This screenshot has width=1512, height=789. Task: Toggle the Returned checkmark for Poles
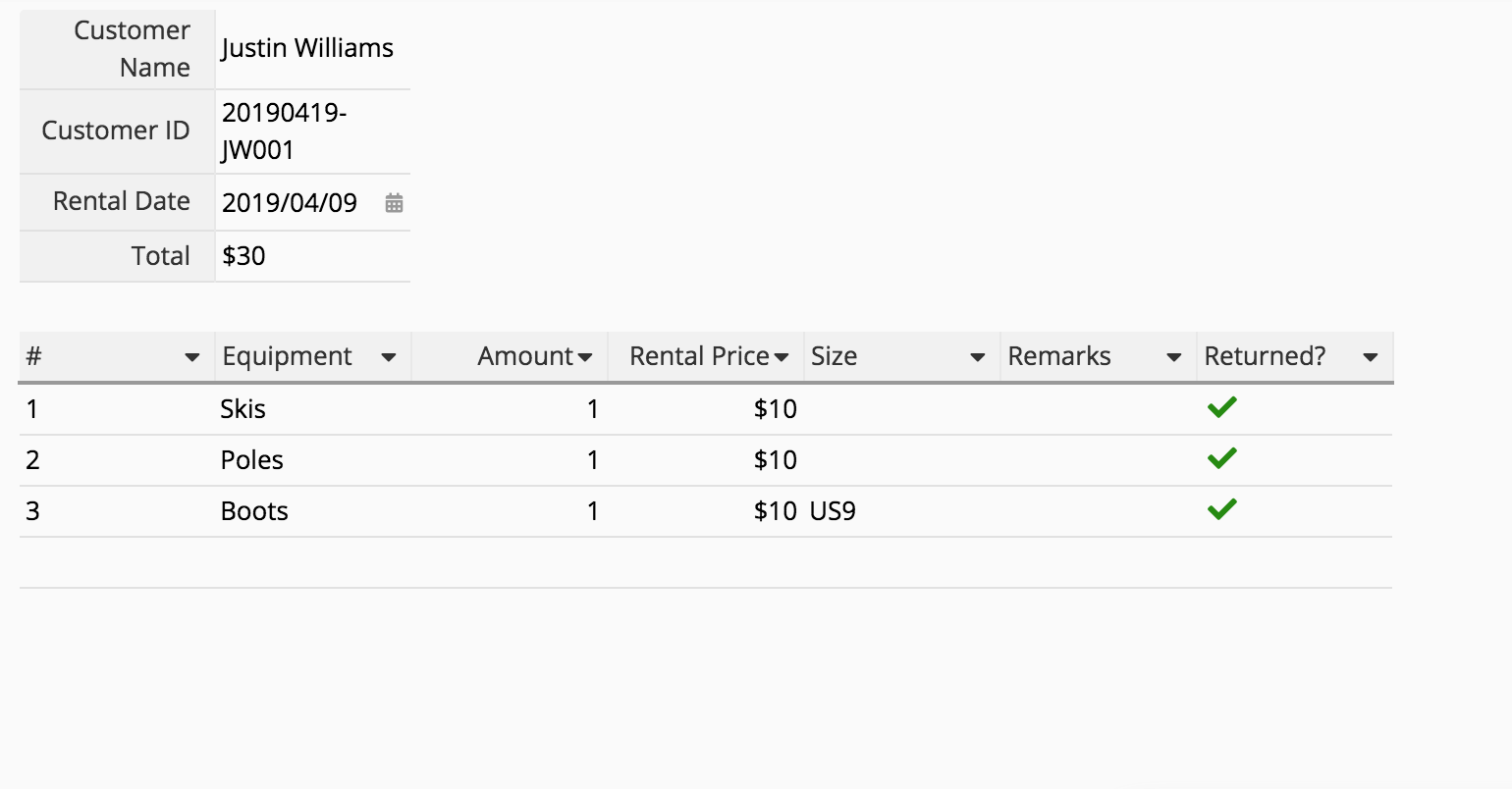(x=1221, y=459)
